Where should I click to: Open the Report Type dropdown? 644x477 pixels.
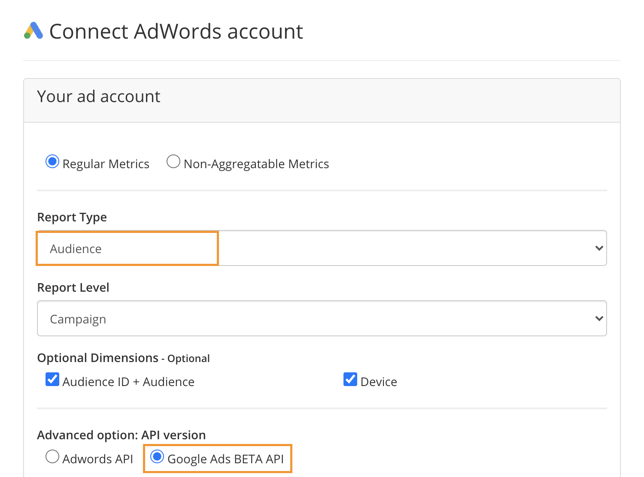point(322,248)
